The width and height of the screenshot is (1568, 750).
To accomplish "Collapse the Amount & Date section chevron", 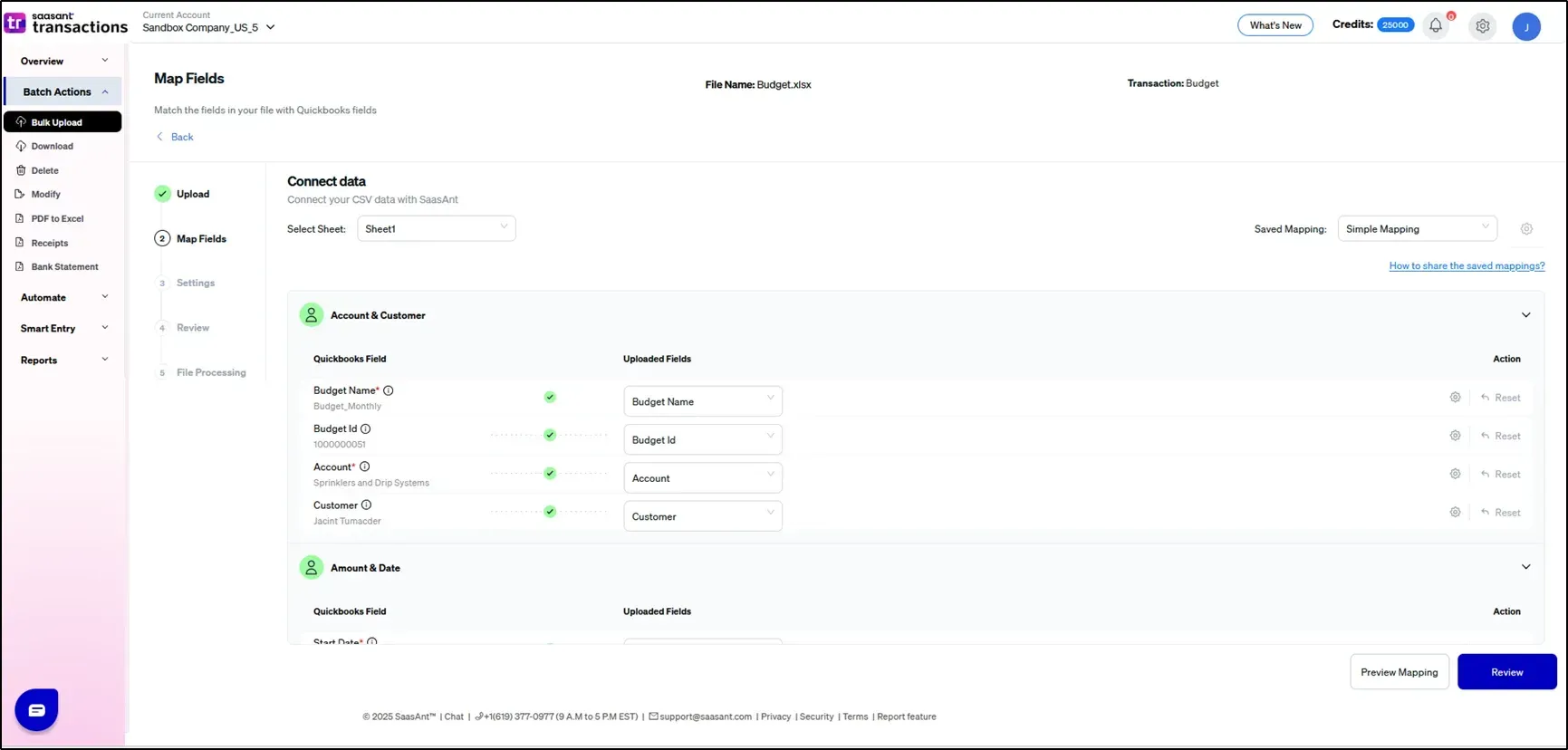I will click(1525, 567).
